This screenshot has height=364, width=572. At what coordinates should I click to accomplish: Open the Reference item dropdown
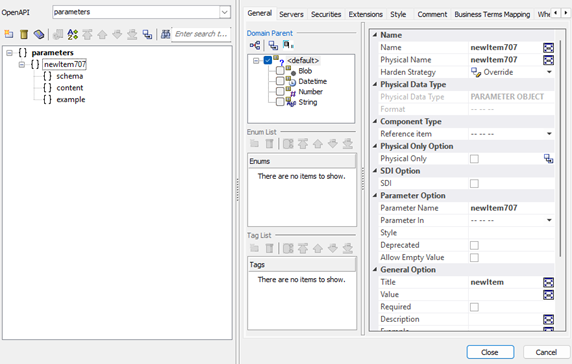549,134
